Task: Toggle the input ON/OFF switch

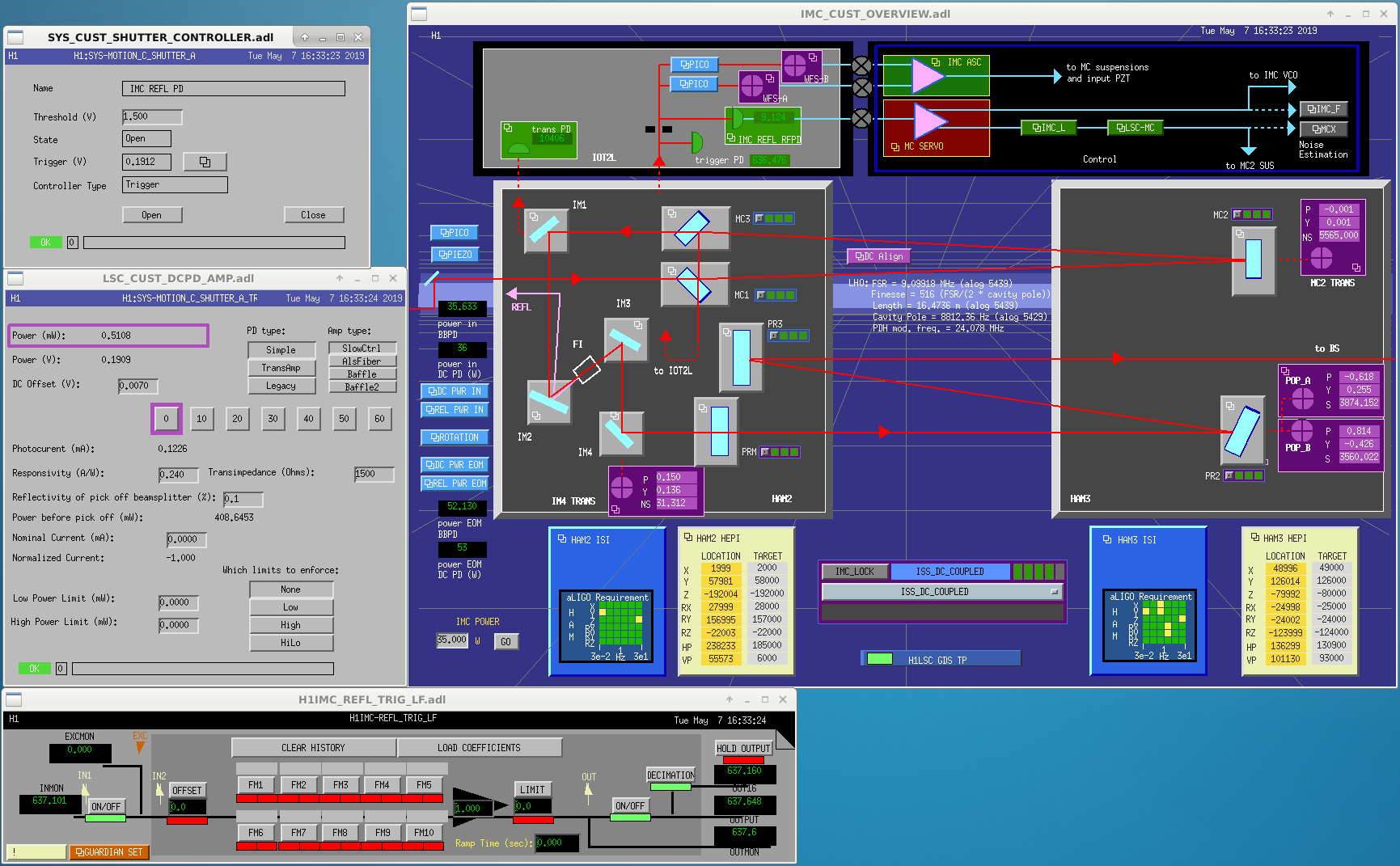Action: (106, 806)
